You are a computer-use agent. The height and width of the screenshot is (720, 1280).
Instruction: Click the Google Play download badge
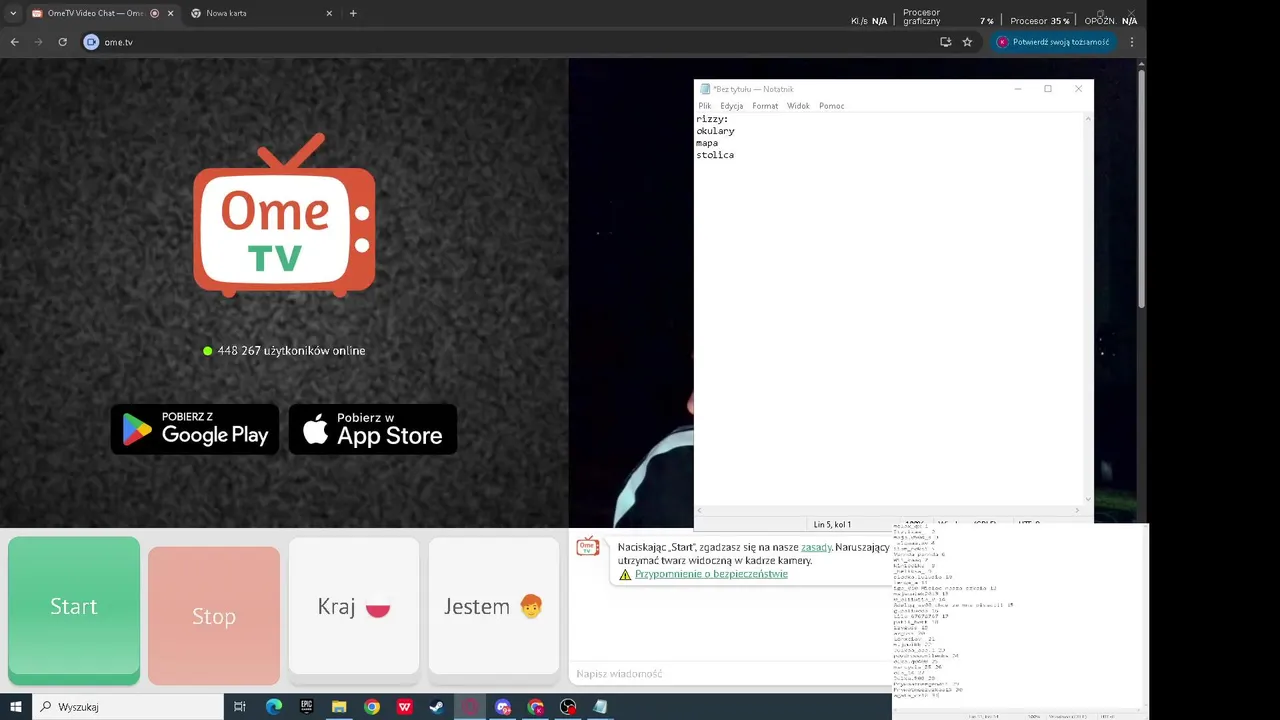(x=195, y=429)
